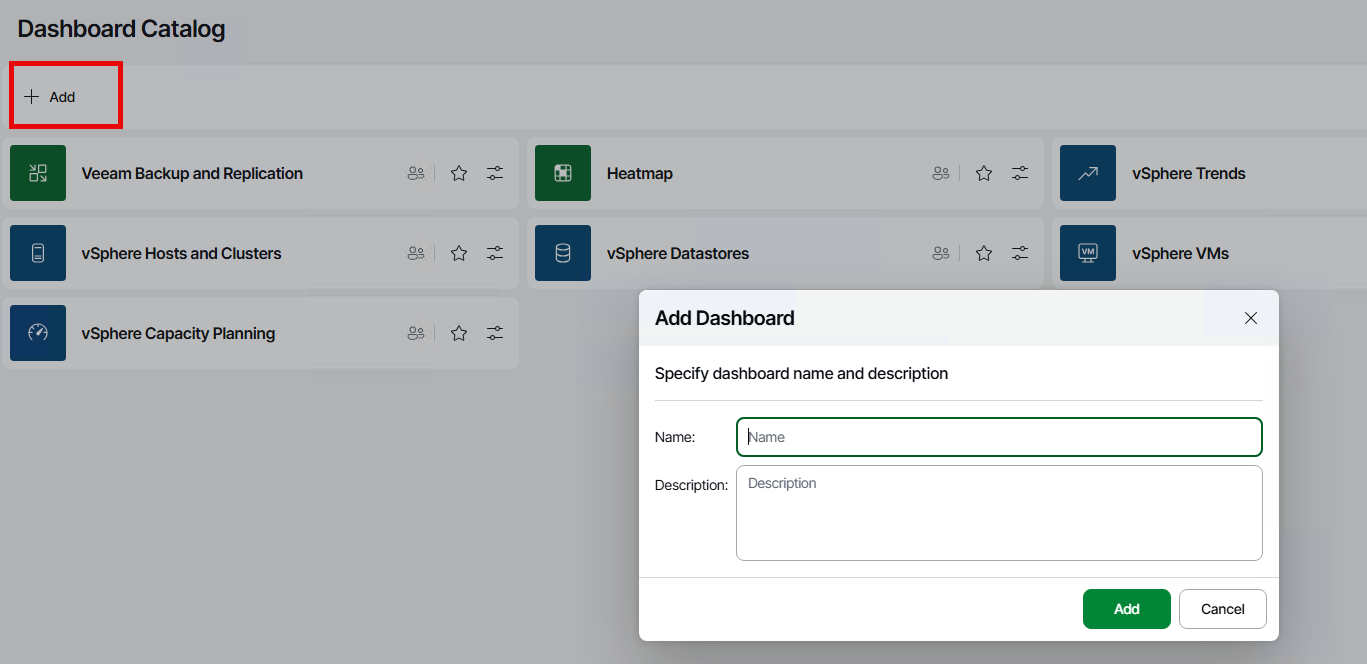
Task: Open the vSphere Hosts and Clusters icon
Action: pos(38,253)
